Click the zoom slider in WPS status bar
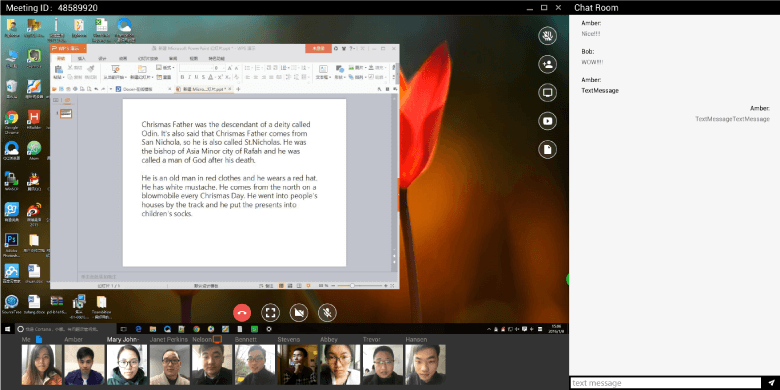Screen dimensions: 780x390 pyautogui.click(x=360, y=286)
